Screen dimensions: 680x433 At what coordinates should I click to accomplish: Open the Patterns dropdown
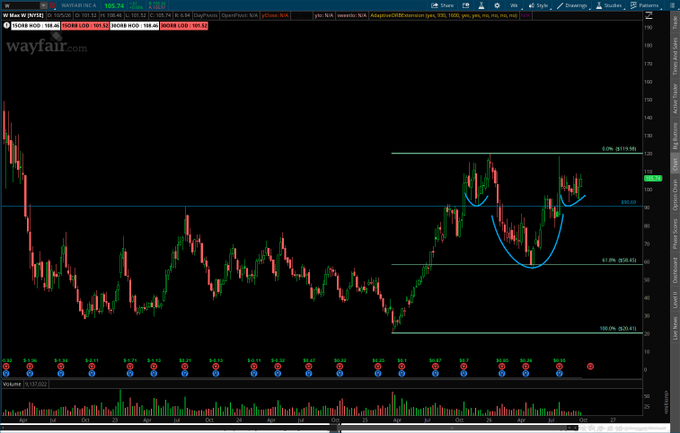coord(645,6)
